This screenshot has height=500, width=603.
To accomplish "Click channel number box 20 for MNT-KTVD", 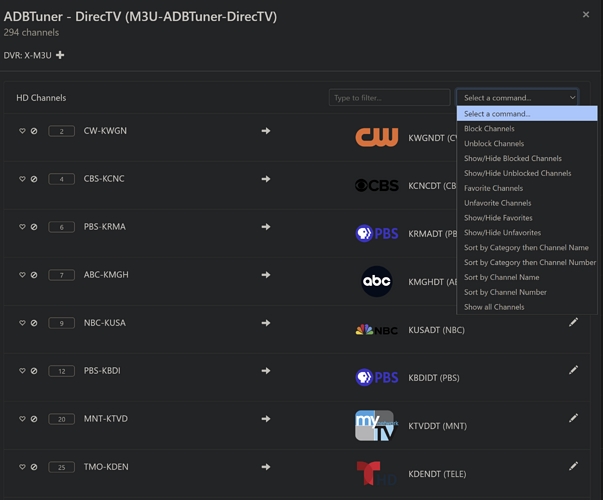I will (x=62, y=419).
